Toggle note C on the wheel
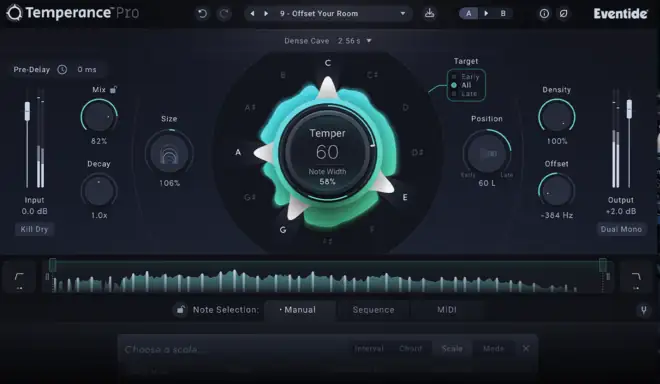 point(328,63)
